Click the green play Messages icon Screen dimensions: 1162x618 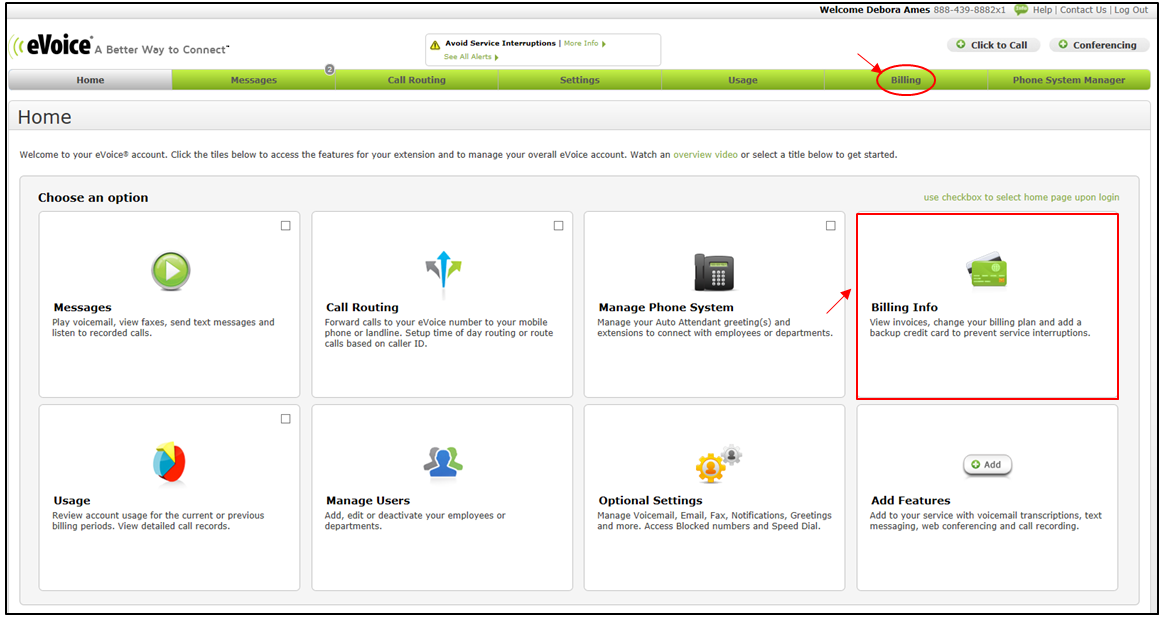171,271
